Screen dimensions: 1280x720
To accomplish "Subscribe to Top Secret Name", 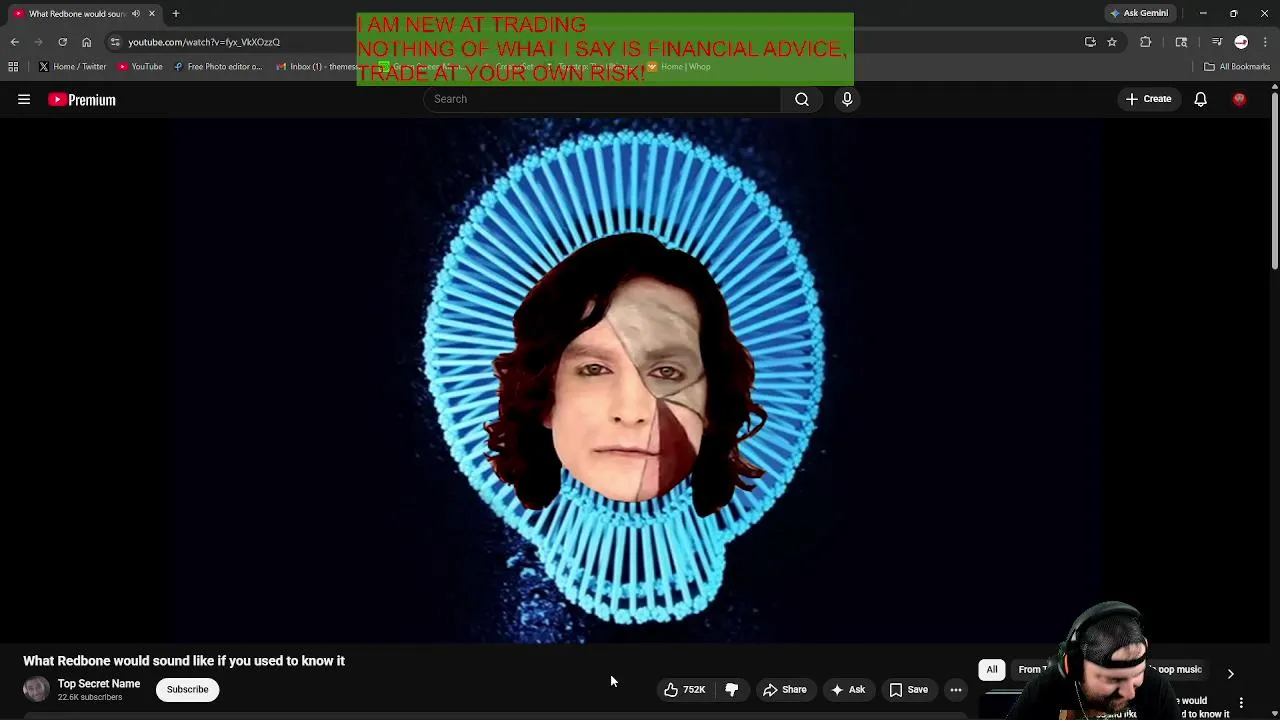I will (187, 689).
